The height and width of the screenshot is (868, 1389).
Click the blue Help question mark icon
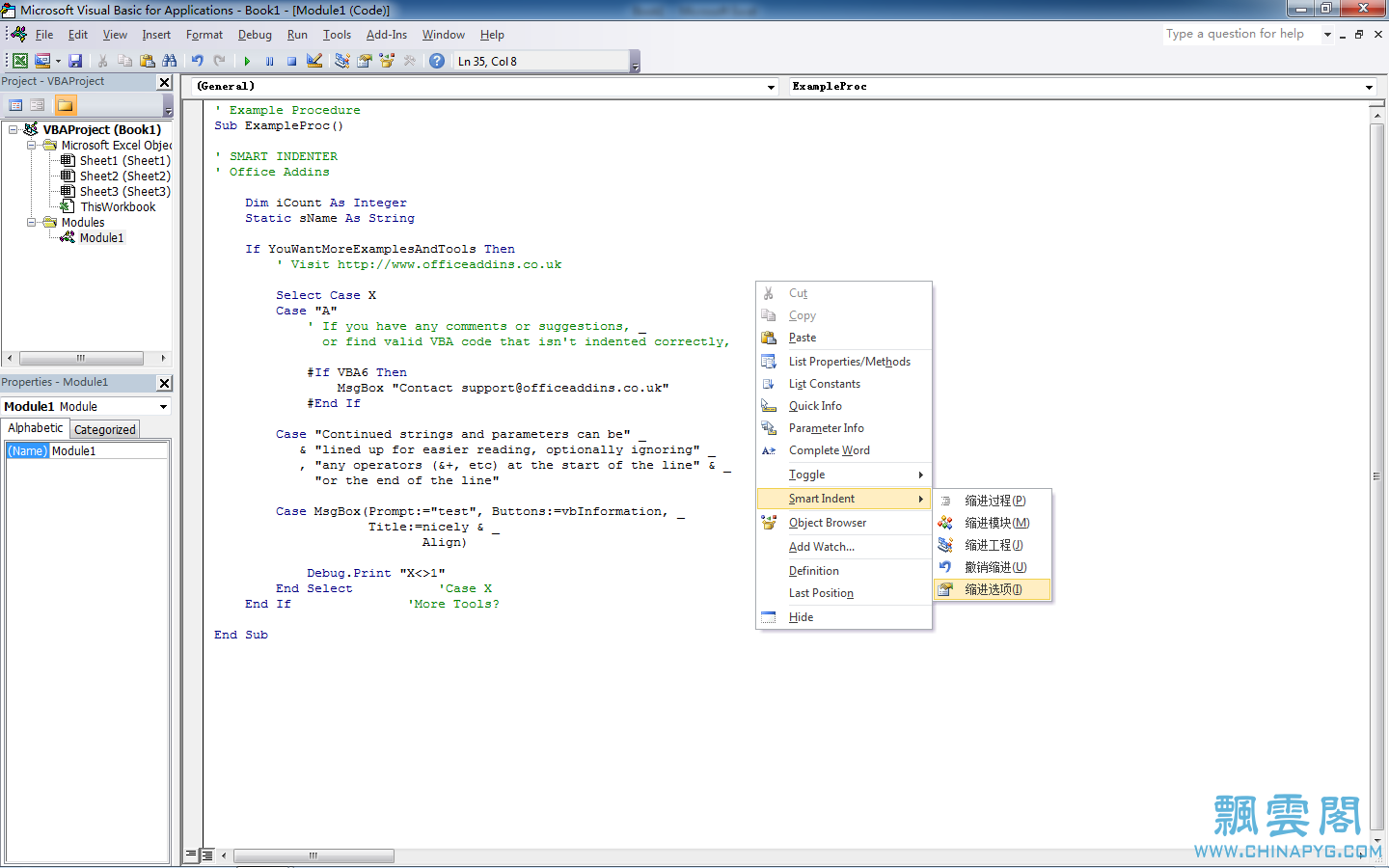pos(437,61)
